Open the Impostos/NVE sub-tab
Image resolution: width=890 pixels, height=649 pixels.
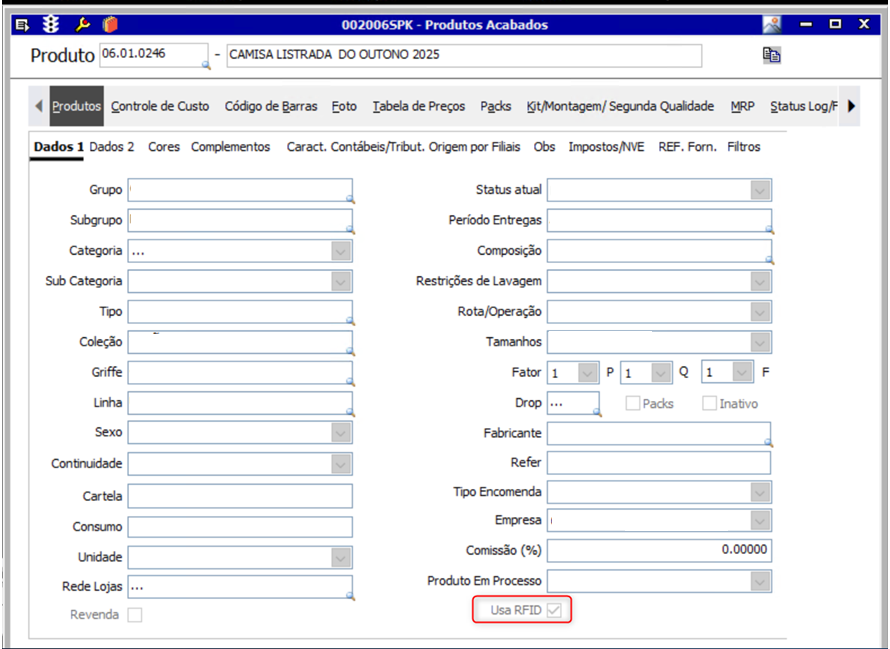point(606,147)
